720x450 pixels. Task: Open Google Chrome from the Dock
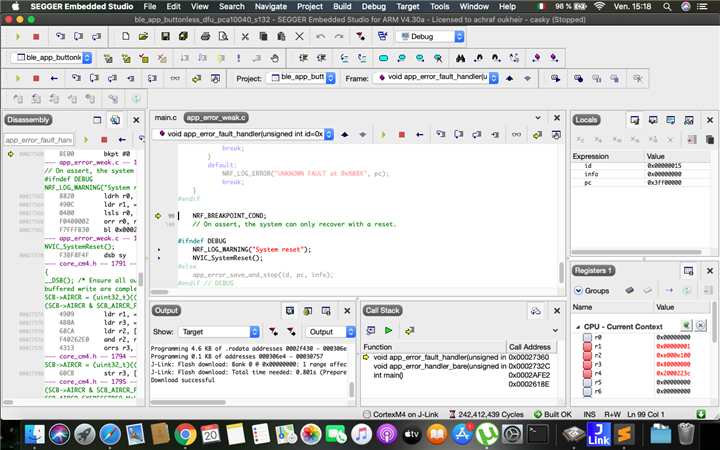point(186,433)
